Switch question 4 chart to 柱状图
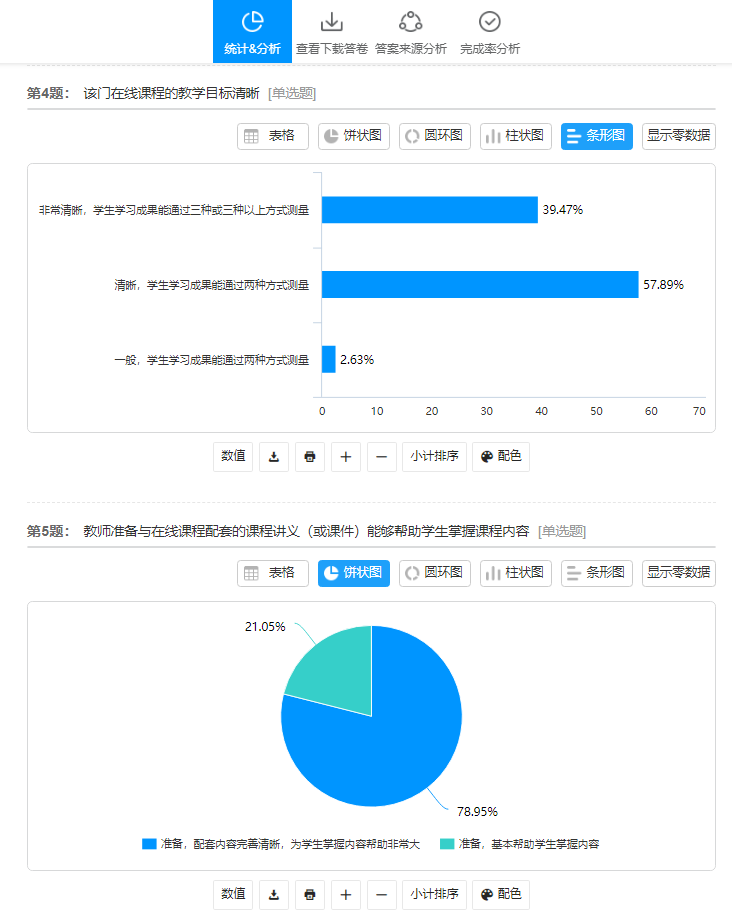The image size is (732, 923). (515, 136)
